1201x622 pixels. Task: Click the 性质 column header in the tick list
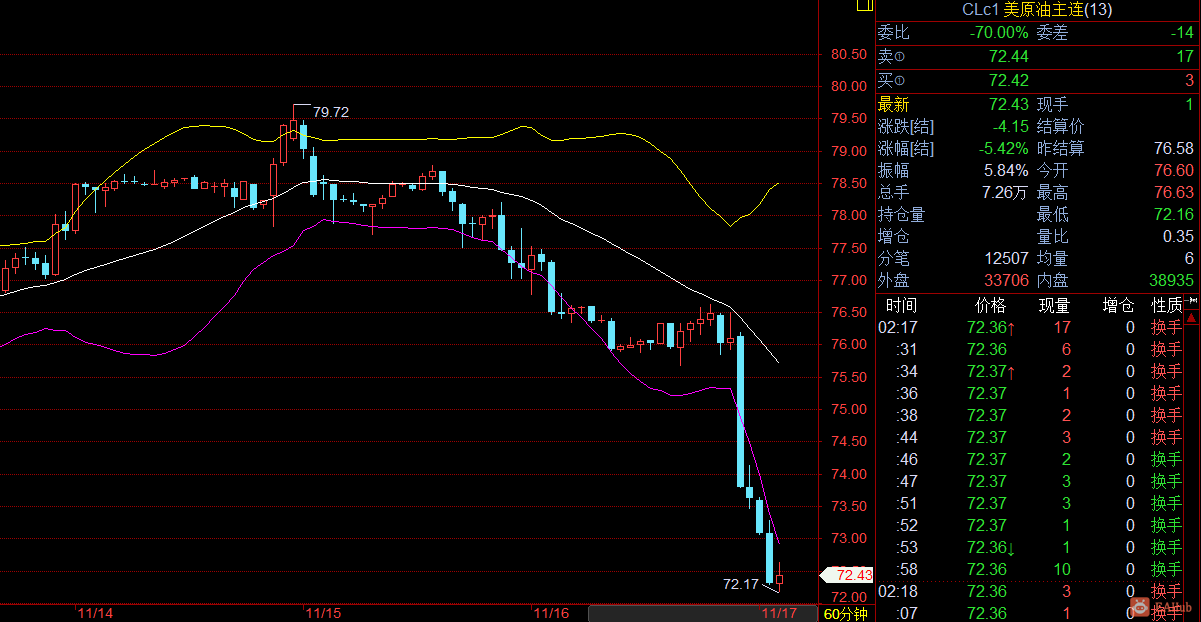click(x=1166, y=305)
